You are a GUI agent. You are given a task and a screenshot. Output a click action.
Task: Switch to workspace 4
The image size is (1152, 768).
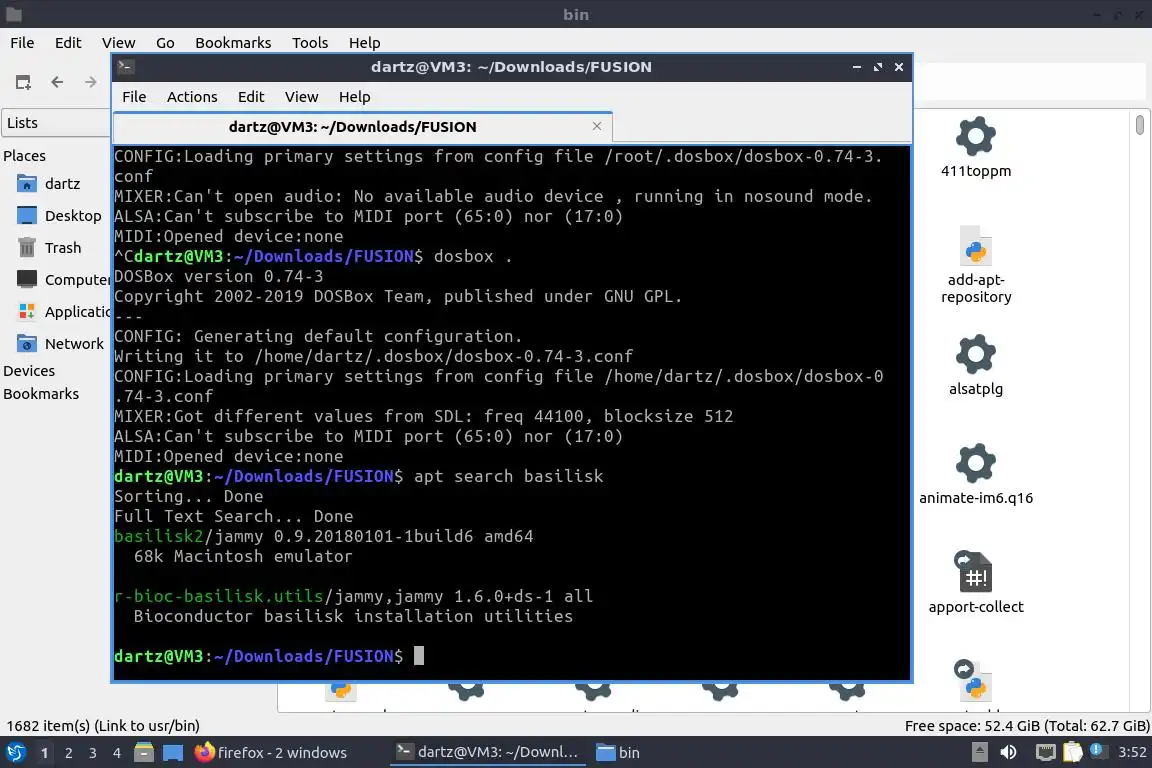coord(117,753)
